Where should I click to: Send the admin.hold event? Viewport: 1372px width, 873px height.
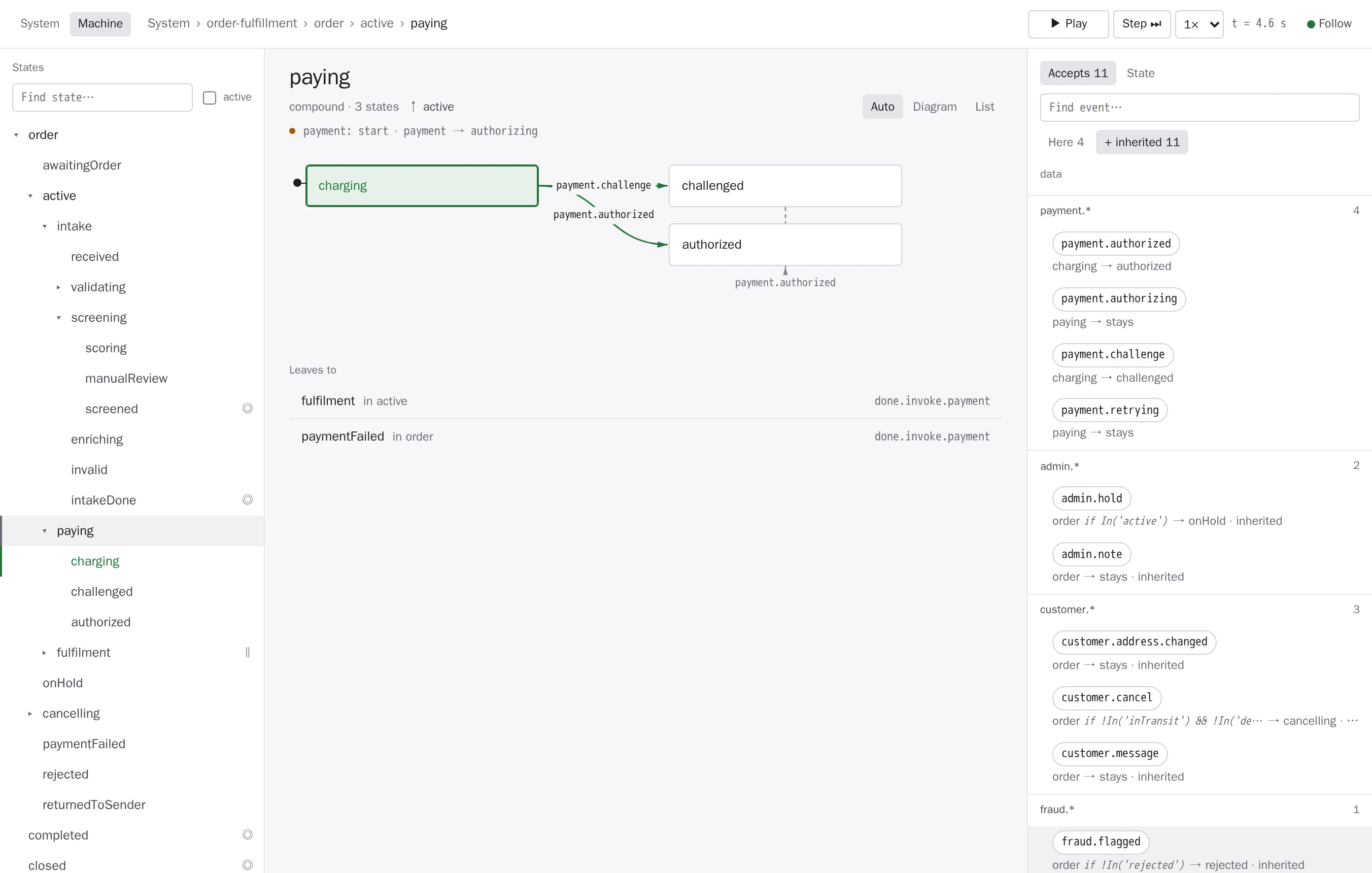pos(1091,498)
